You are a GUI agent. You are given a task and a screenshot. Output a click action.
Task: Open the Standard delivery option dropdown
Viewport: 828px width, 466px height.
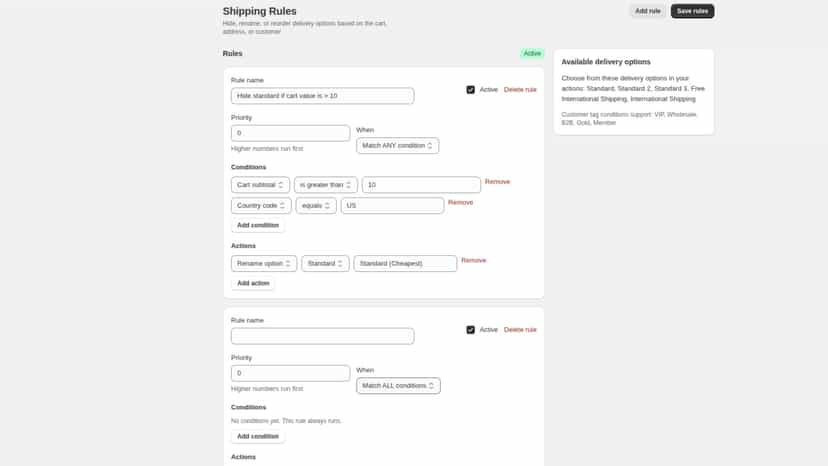coord(325,263)
